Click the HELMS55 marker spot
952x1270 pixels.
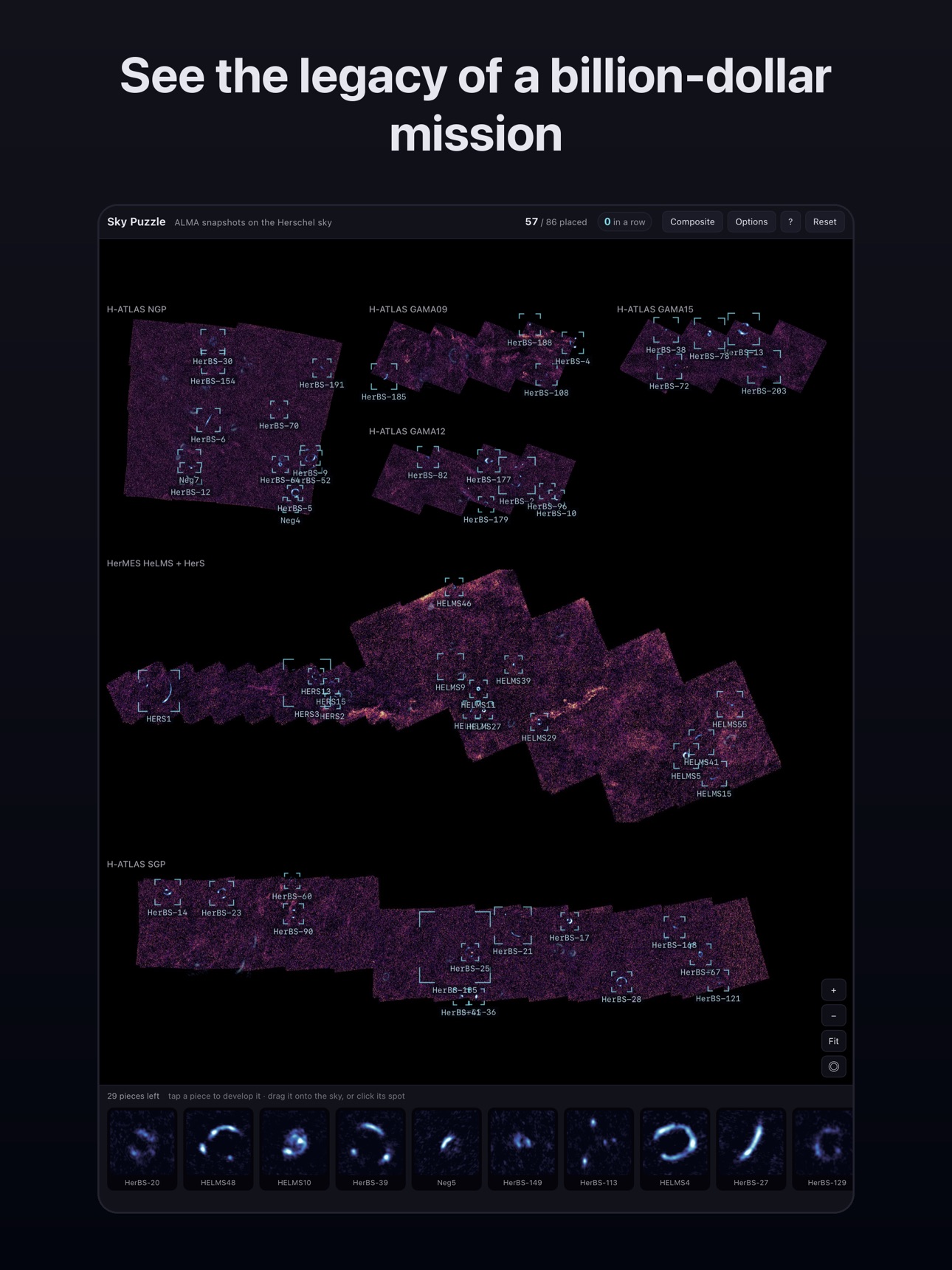pos(730,705)
